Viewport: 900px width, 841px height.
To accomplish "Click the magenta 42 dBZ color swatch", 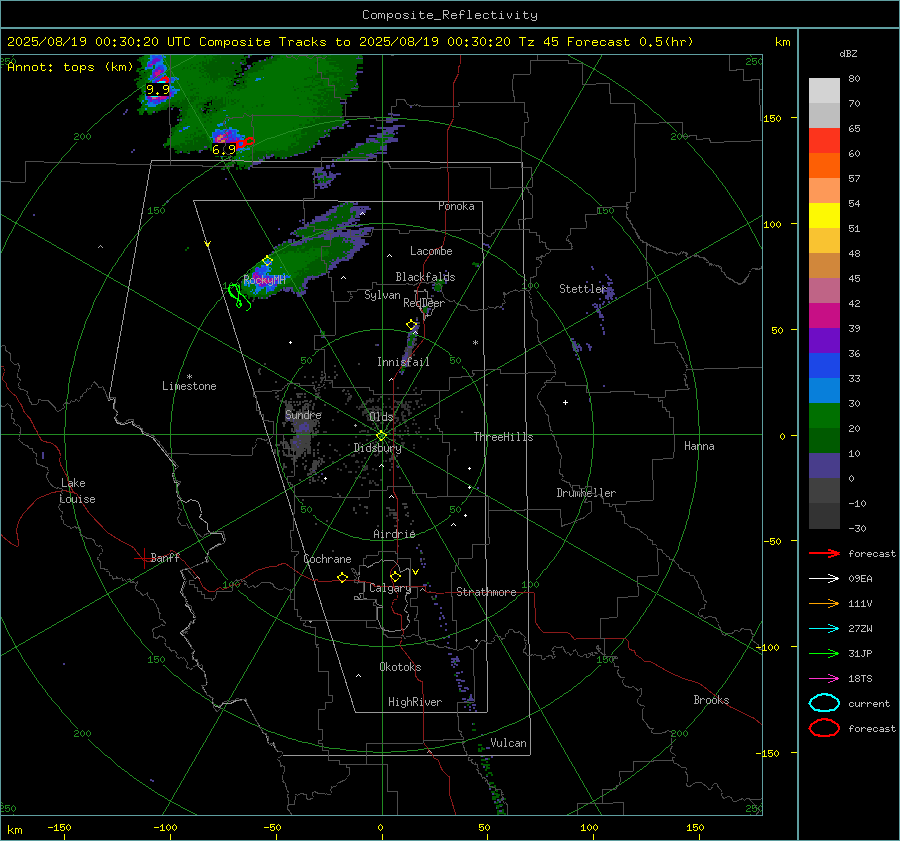I will pyautogui.click(x=824, y=316).
